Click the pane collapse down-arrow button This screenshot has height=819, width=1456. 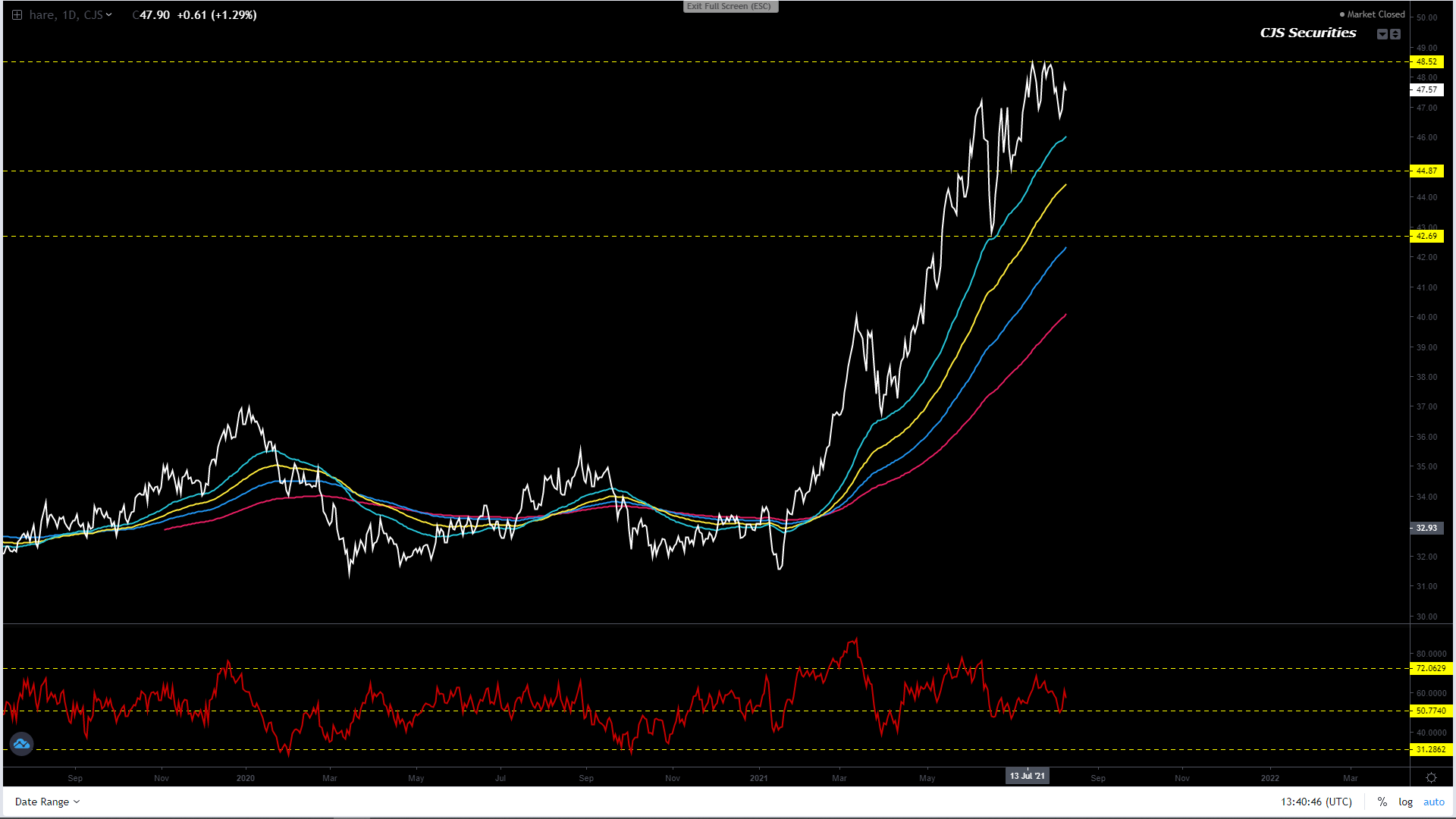[x=1382, y=34]
